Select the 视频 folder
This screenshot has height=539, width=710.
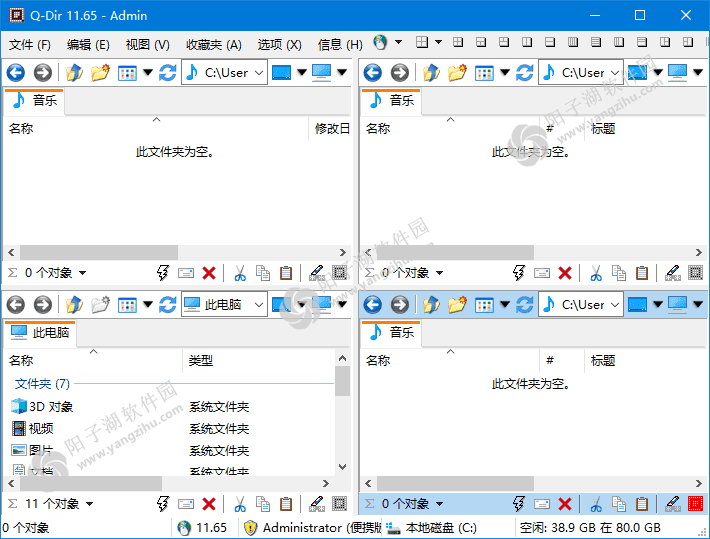tap(32, 428)
